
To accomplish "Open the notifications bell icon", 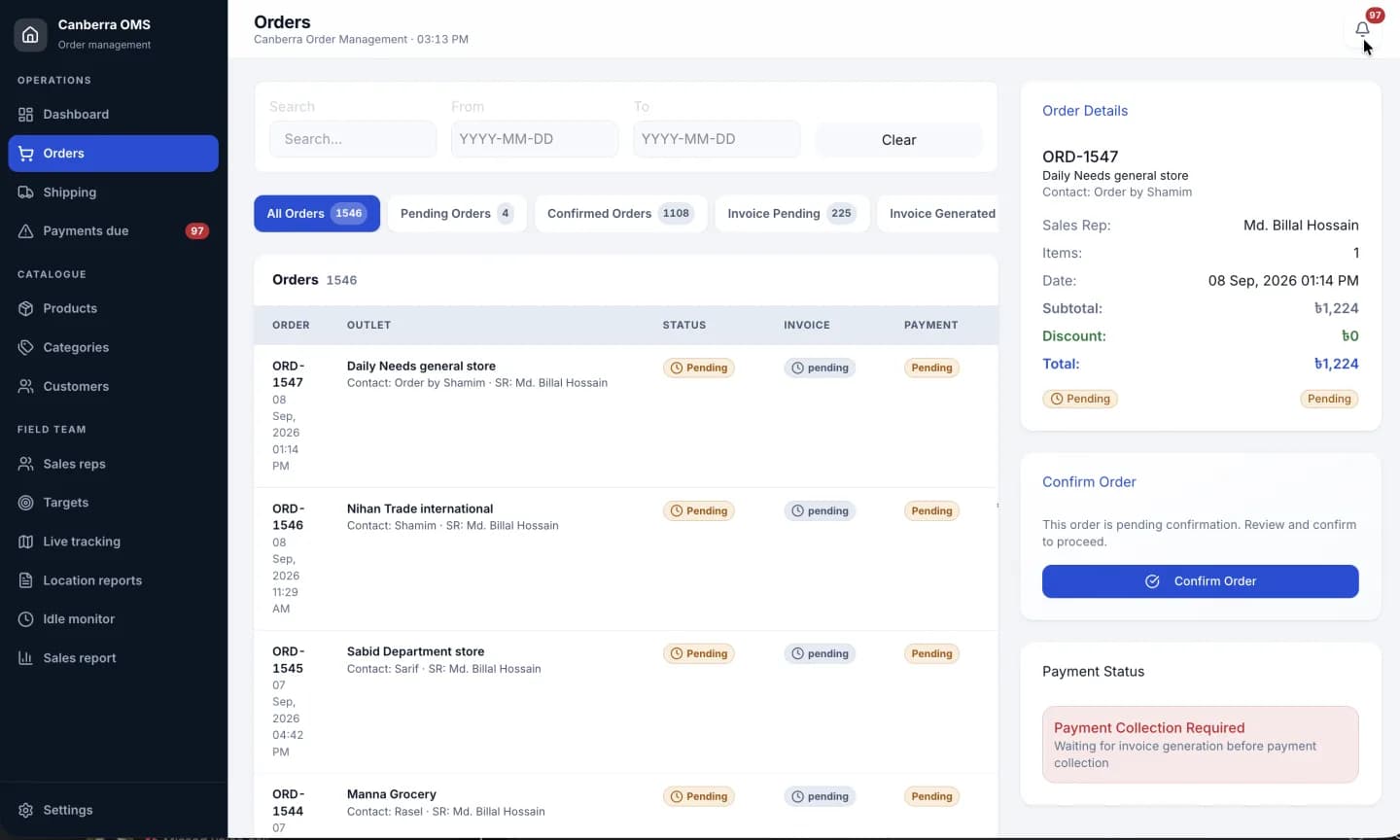I will (1362, 29).
